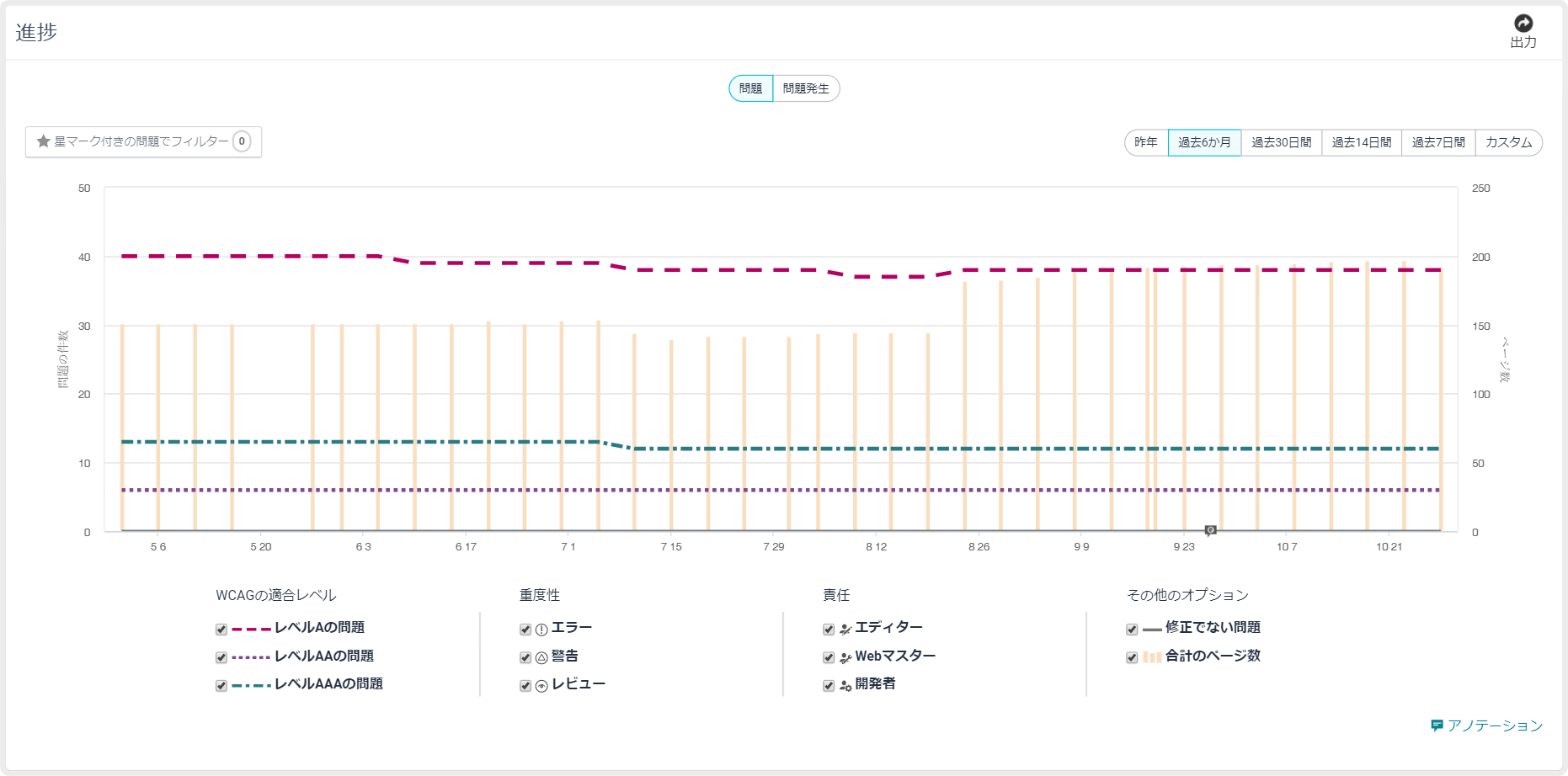Open the アノテーション speech bubble icon

(1437, 726)
